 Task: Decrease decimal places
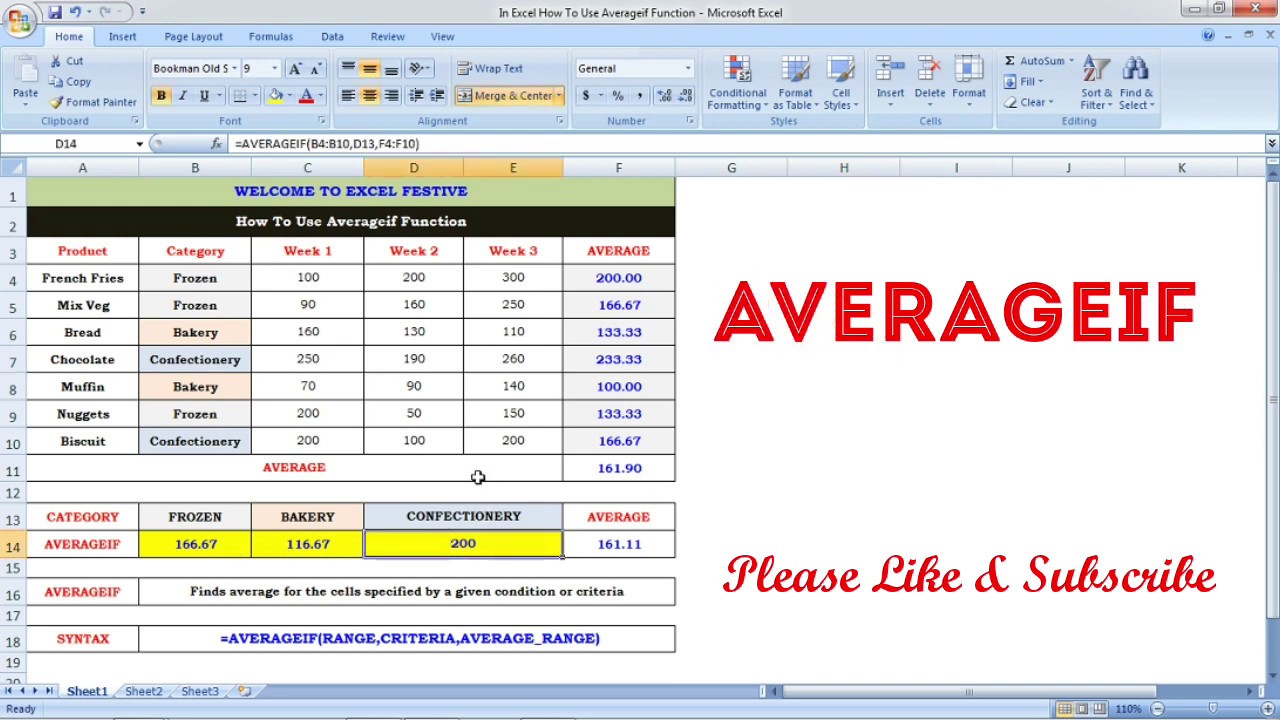(686, 96)
